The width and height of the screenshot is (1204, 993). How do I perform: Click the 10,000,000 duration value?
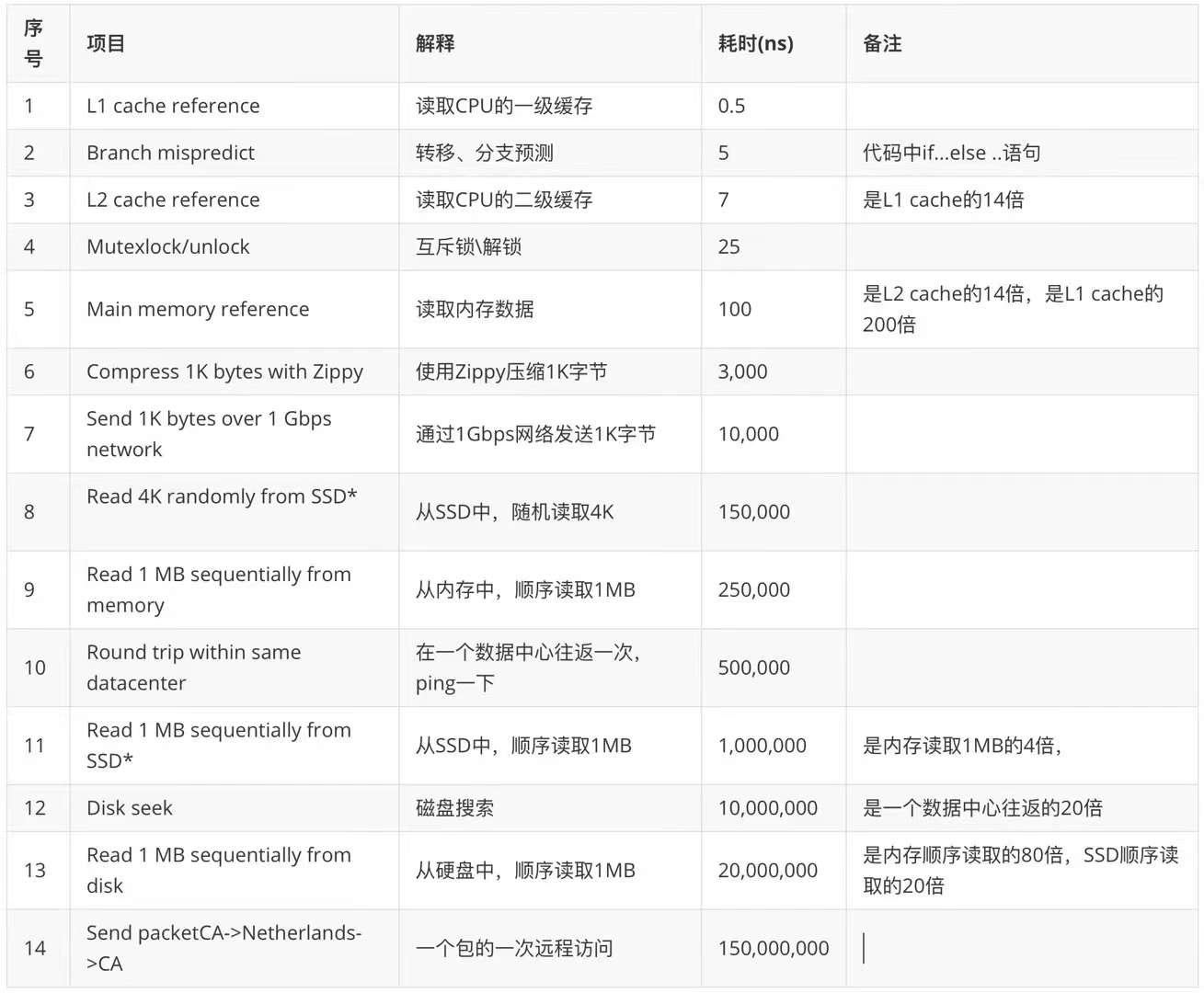[767, 808]
